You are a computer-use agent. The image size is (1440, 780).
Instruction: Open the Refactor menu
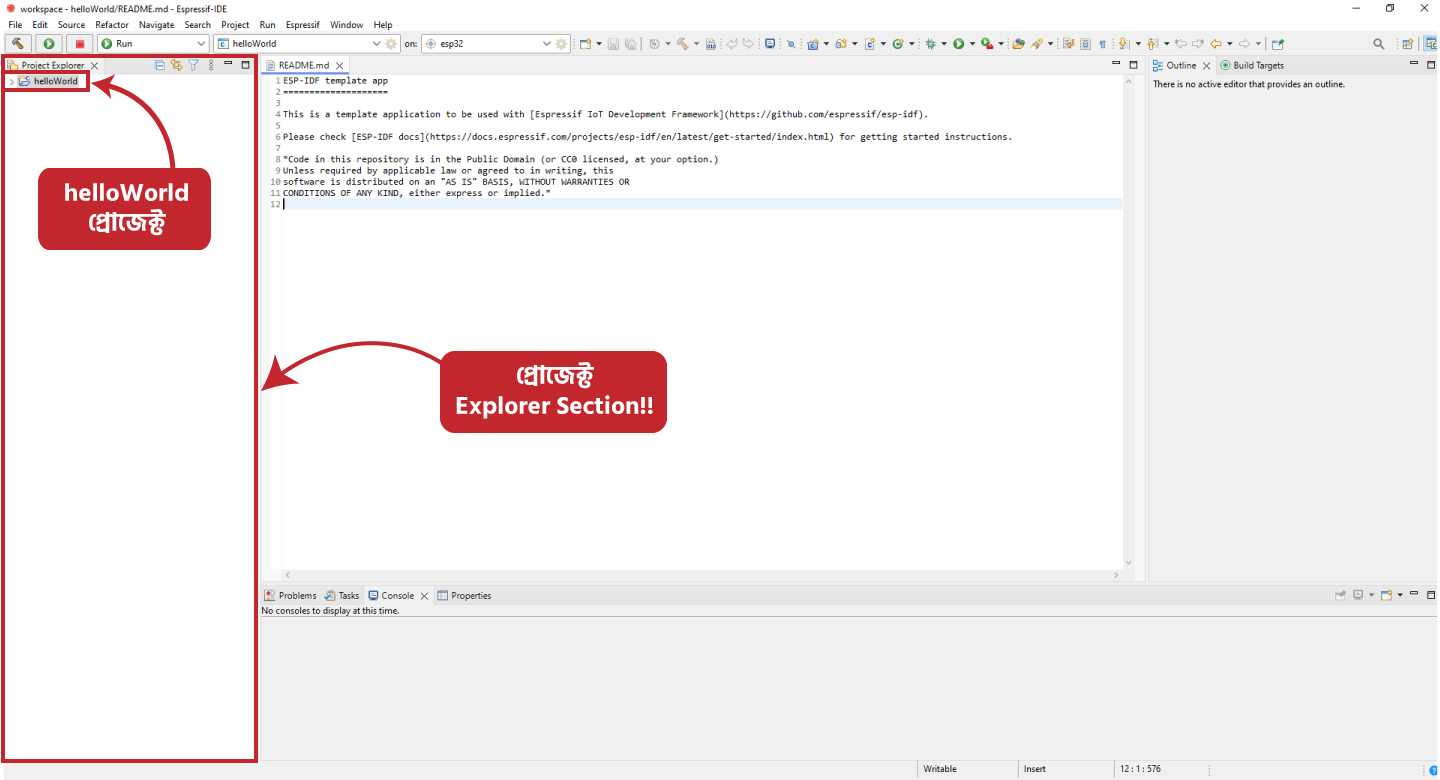click(112, 24)
